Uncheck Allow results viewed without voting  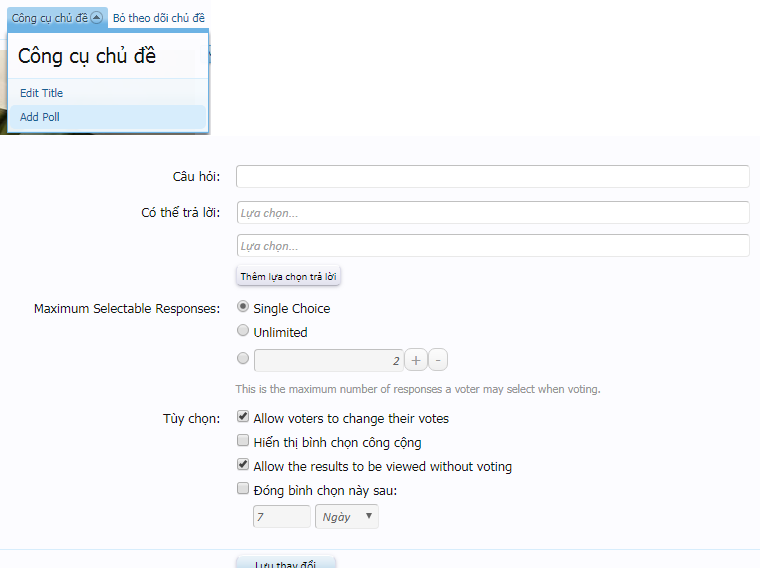(x=243, y=465)
